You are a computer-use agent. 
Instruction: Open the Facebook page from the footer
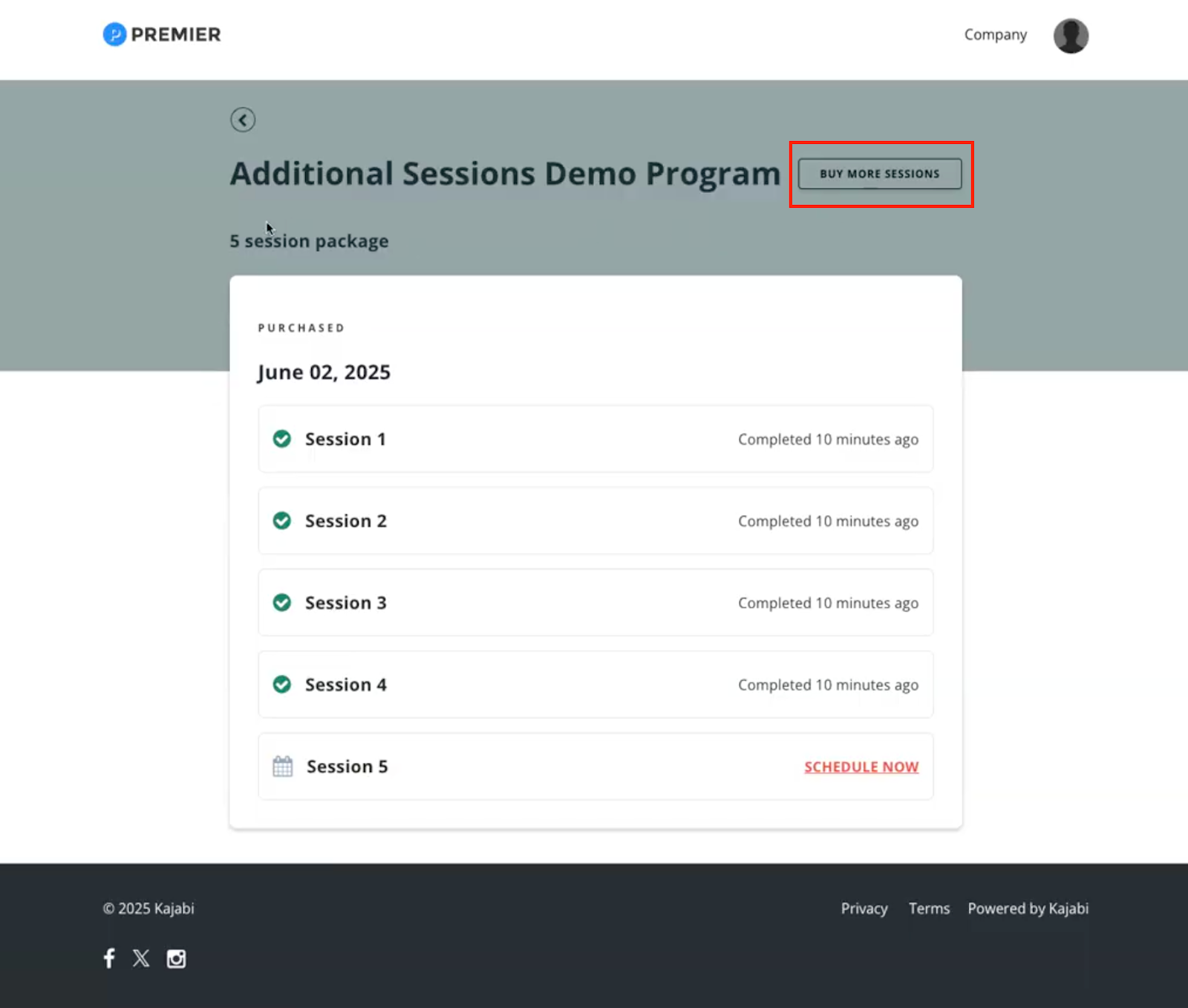[108, 958]
